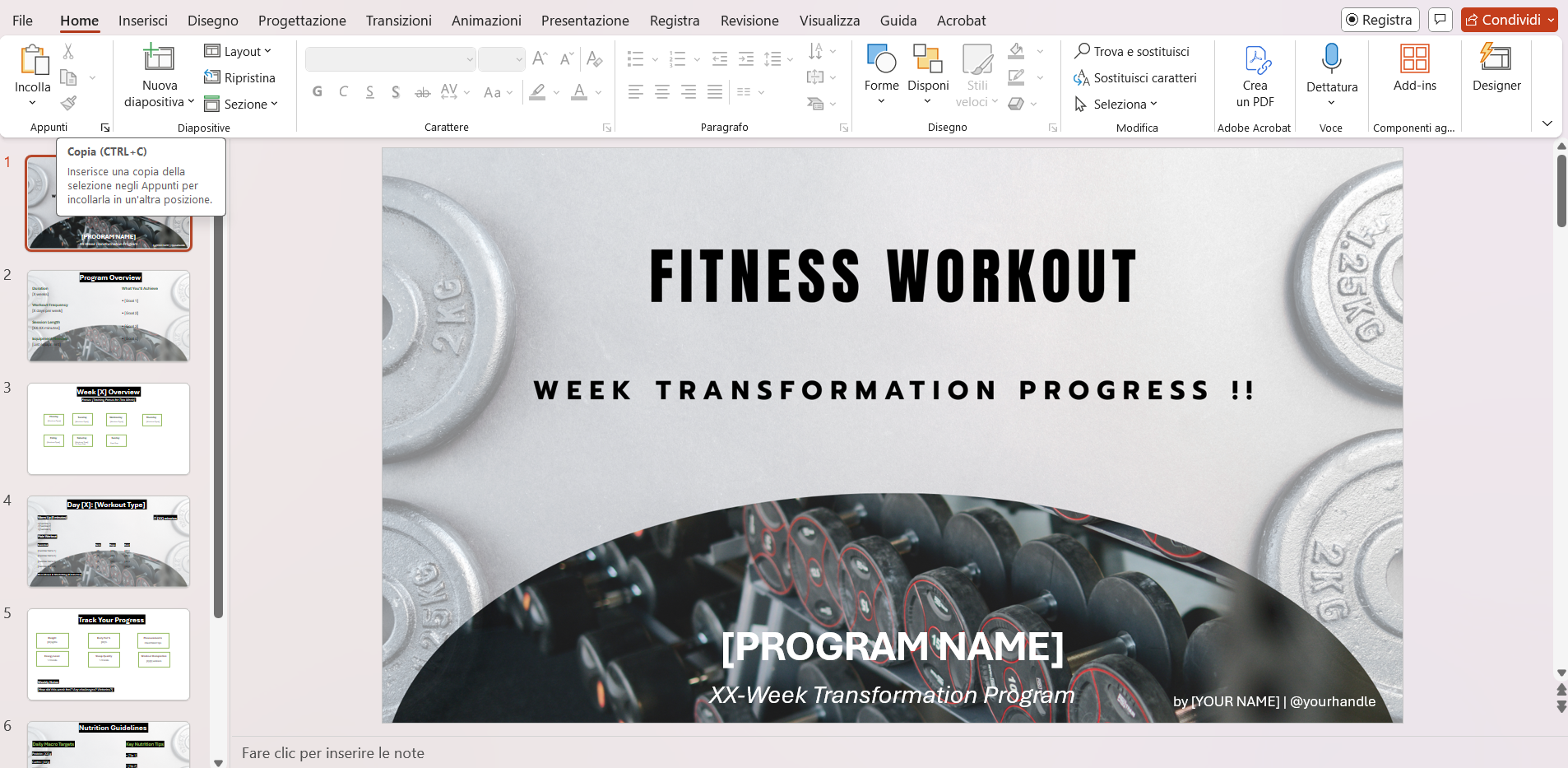
Task: Click the shape fill paint bucket icon
Action: pyautogui.click(x=1017, y=51)
